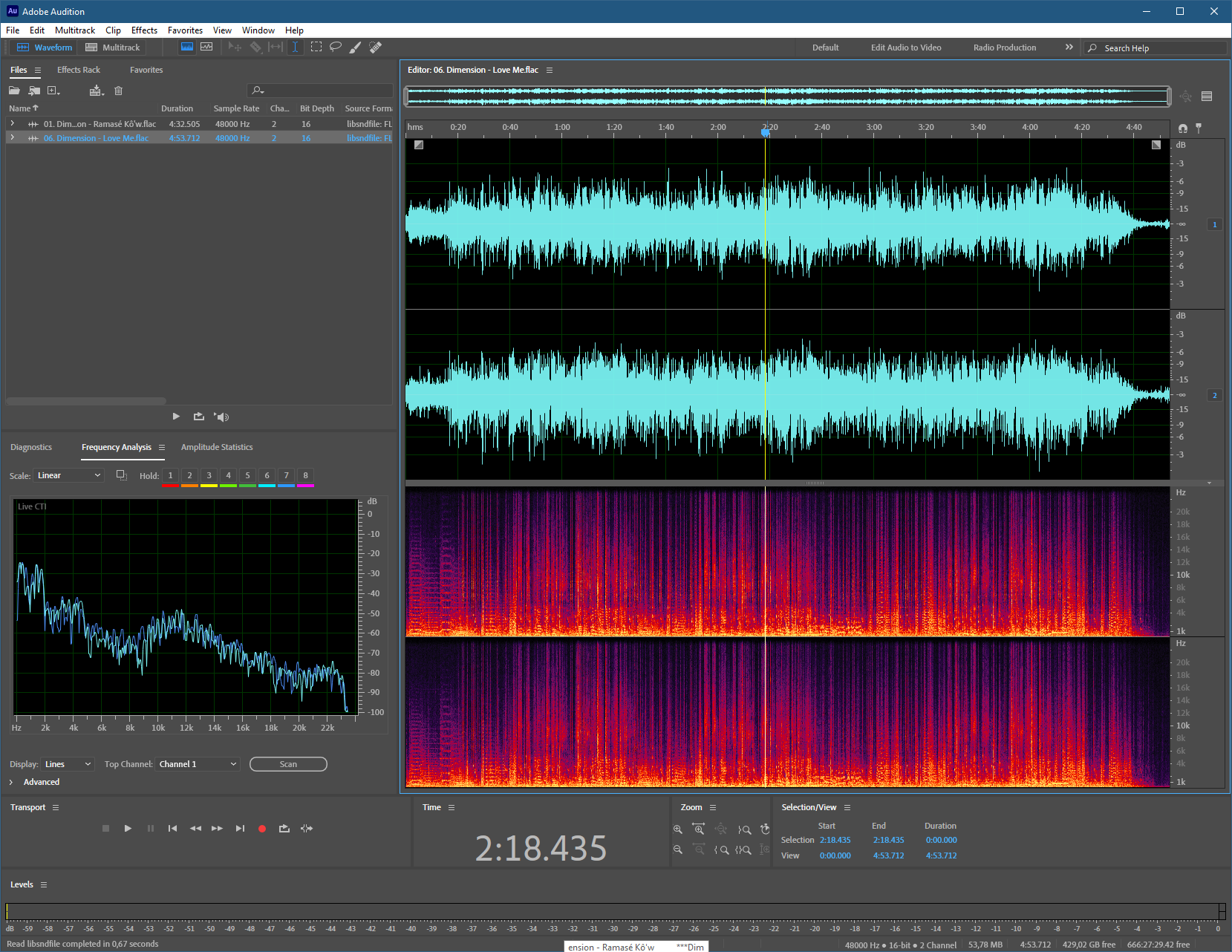
Task: Click the editor view settings icon at top right
Action: click(1207, 97)
